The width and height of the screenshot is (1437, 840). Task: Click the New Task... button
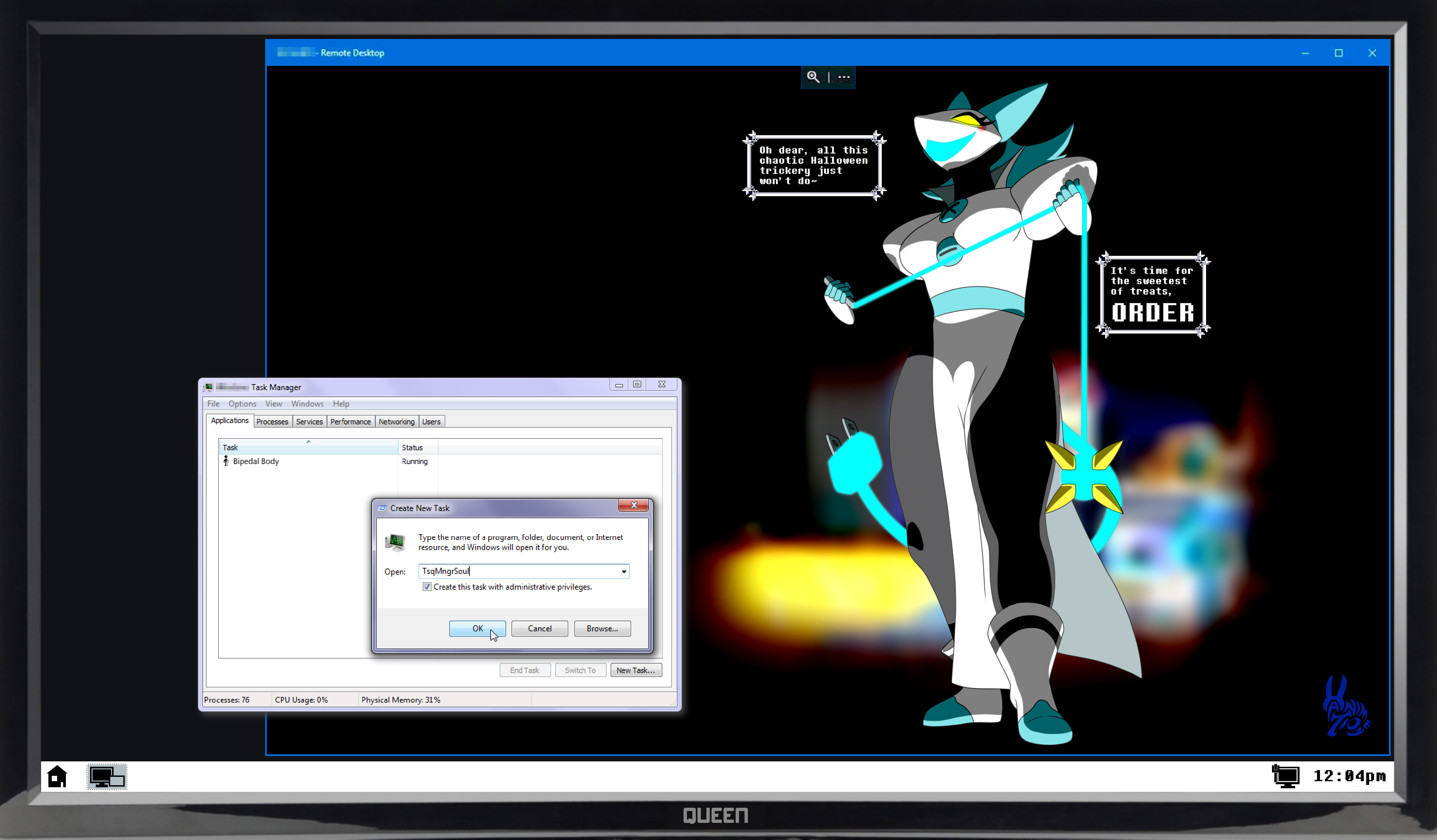635,670
